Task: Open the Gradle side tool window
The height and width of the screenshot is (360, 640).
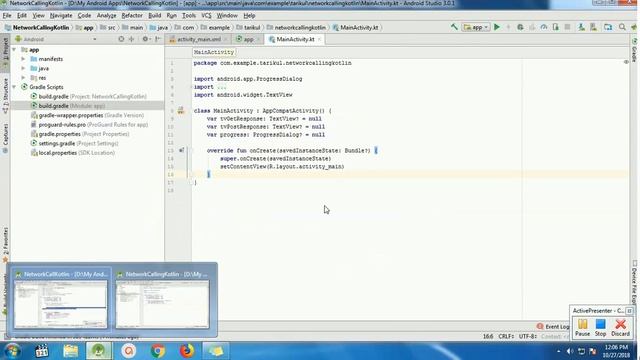Action: [x=635, y=51]
